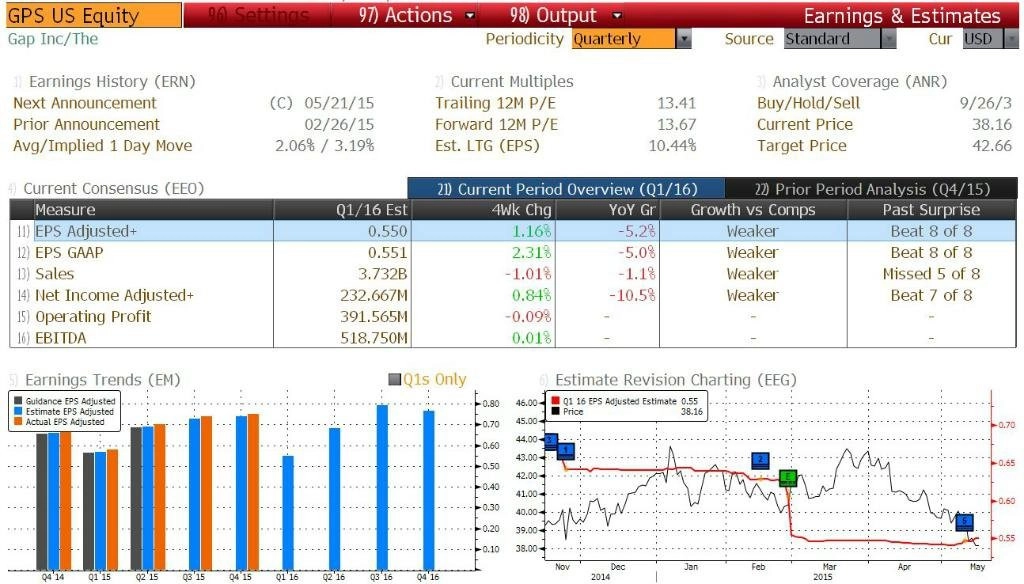The width and height of the screenshot is (1024, 584).
Task: Switch to Current Period Overview (Q1/16) tab
Action: pos(566,189)
